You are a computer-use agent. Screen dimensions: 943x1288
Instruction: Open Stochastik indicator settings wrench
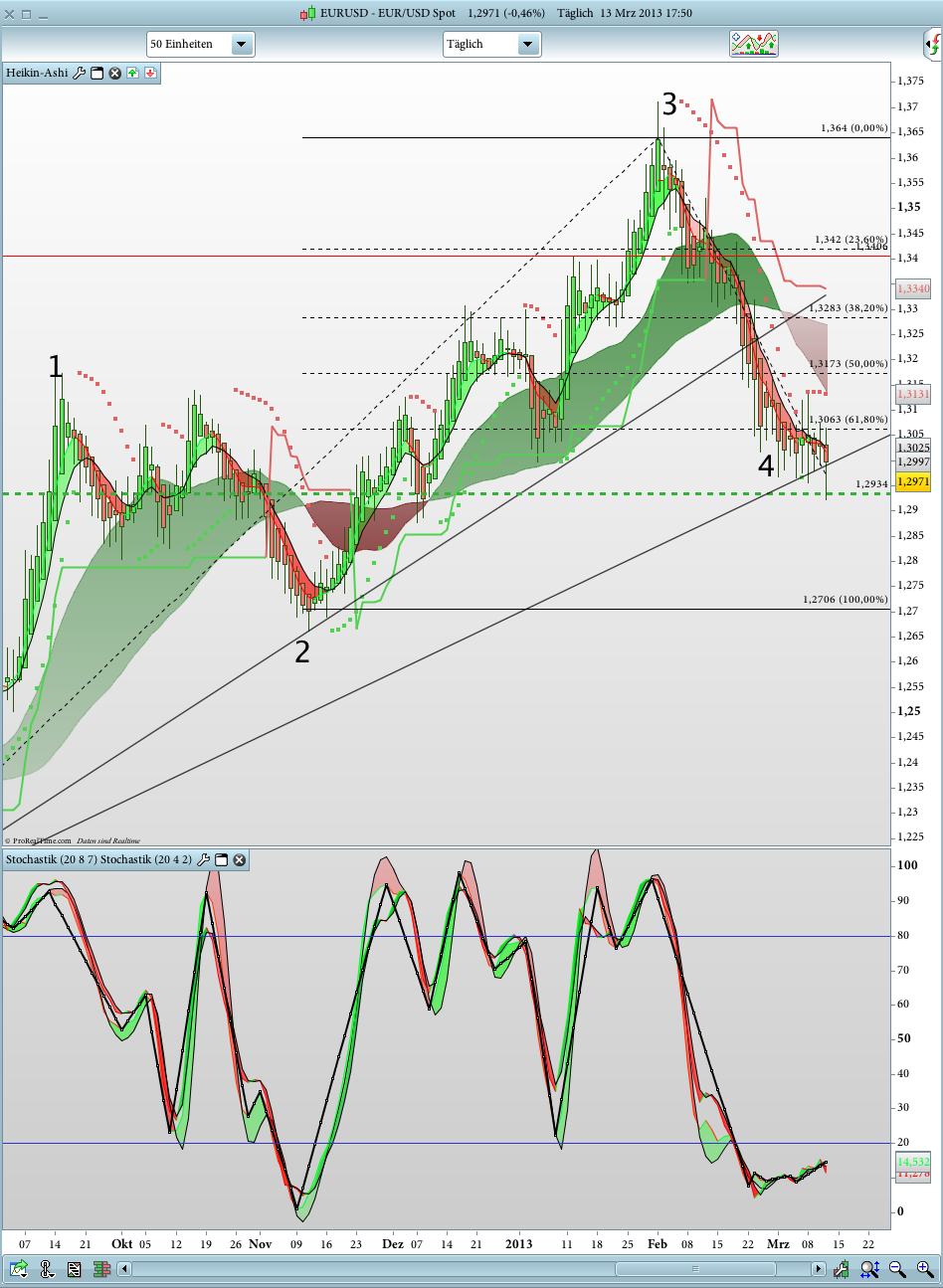pyautogui.click(x=204, y=859)
